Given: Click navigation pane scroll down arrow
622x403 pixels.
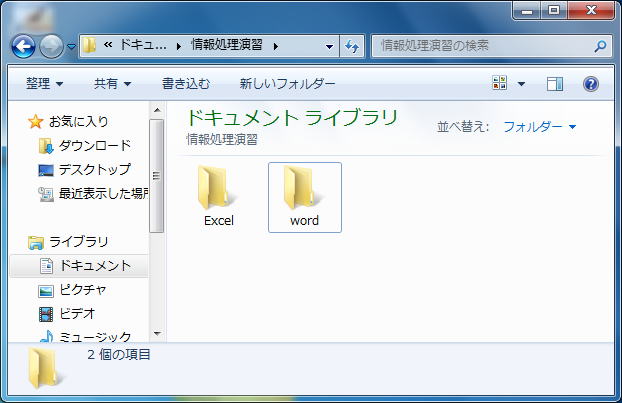Looking at the screenshot, I should point(157,334).
